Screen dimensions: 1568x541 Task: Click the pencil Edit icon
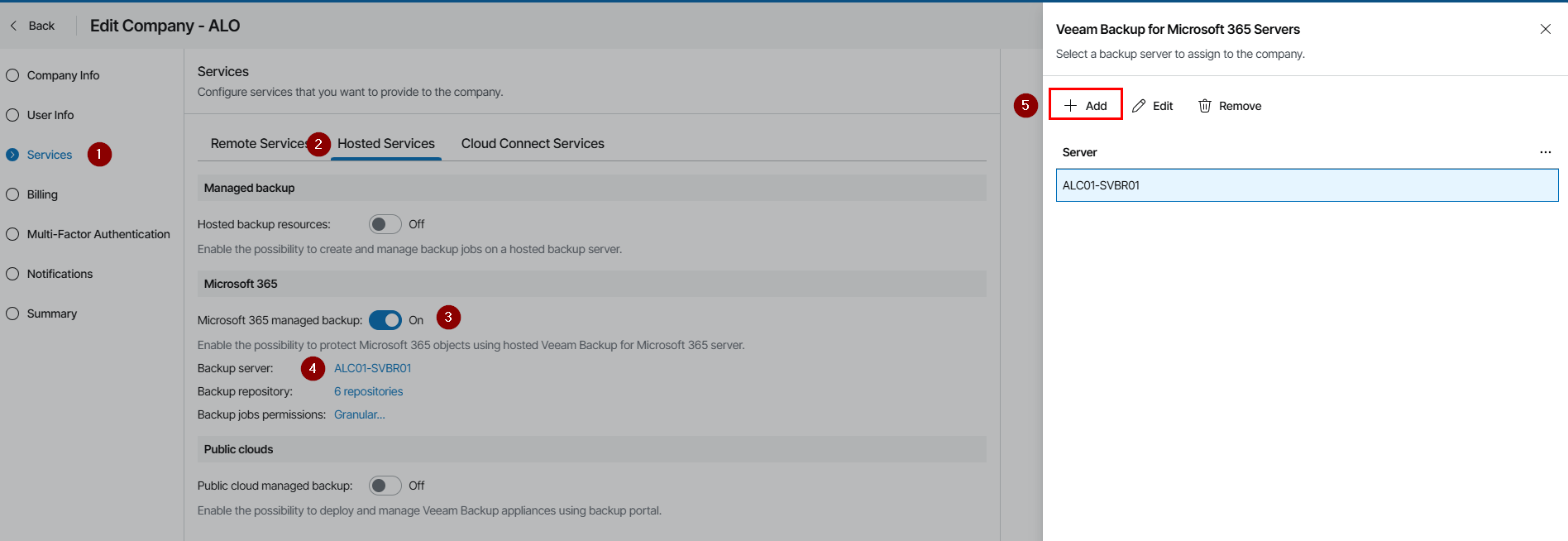coord(1139,106)
